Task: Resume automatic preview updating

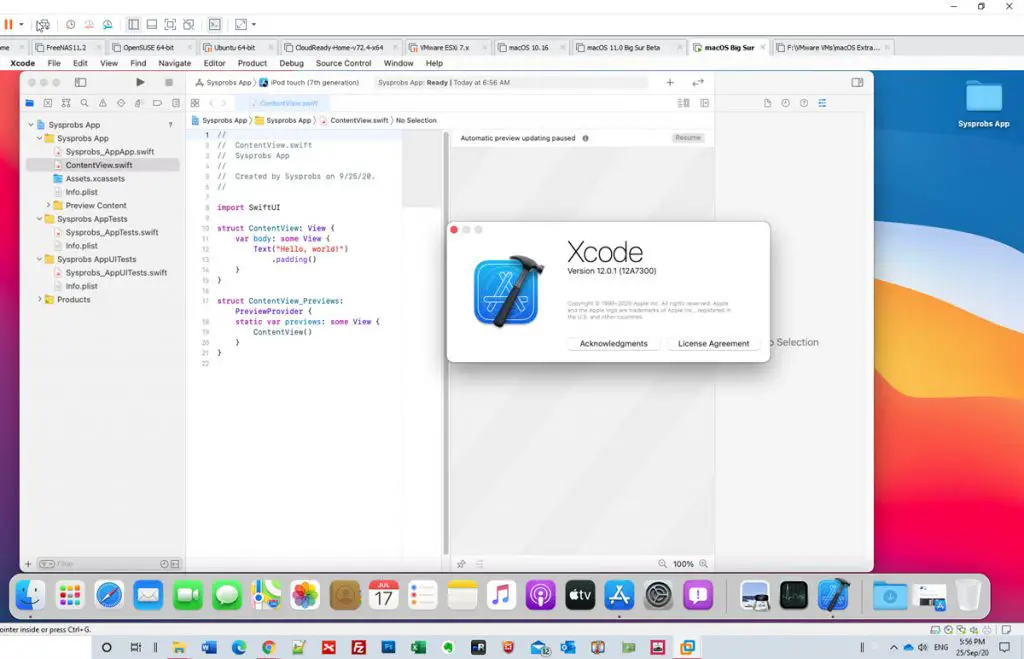Action: tap(688, 138)
